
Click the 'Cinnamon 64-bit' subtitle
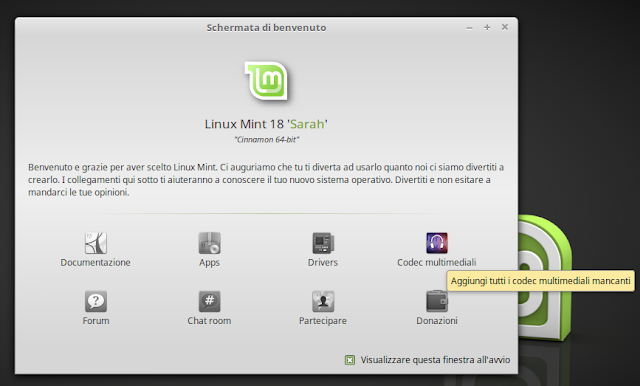click(x=267, y=140)
